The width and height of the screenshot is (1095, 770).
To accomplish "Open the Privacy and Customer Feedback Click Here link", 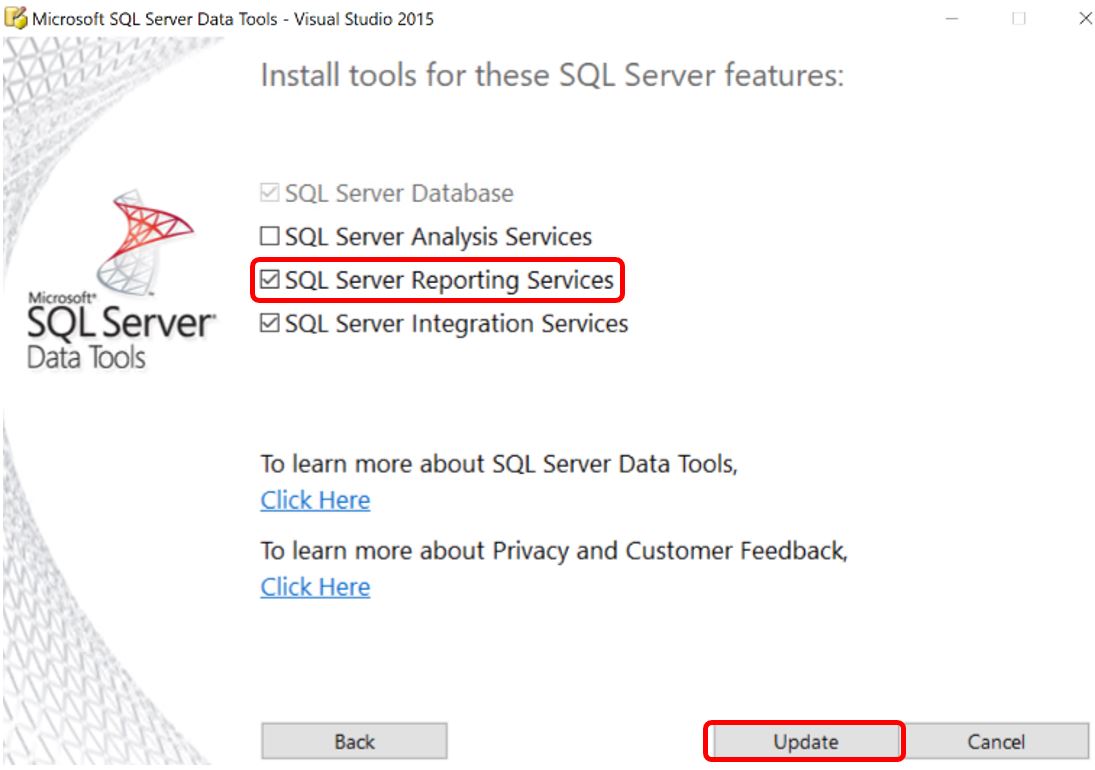I will (x=315, y=587).
